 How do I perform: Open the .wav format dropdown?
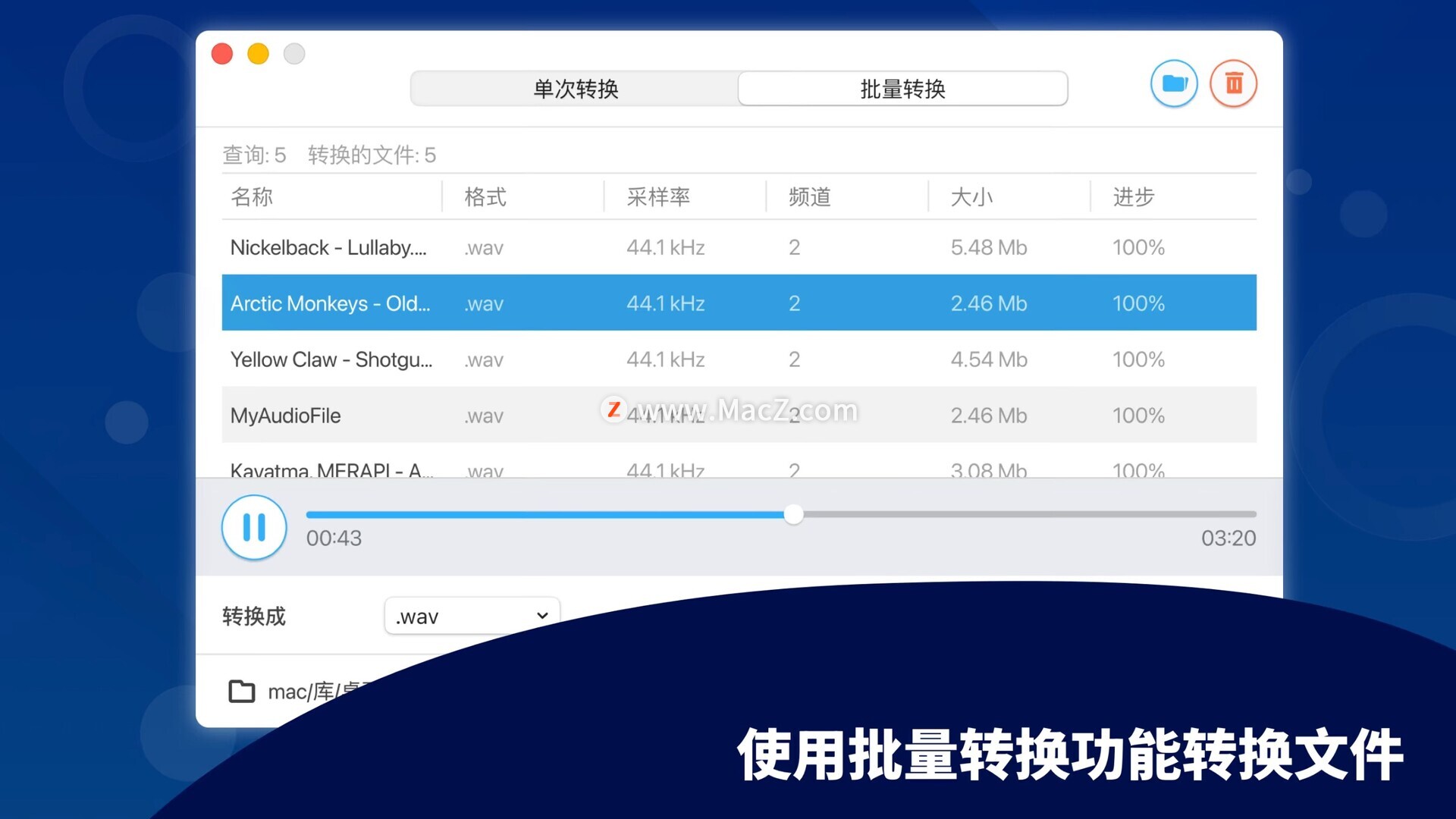pyautogui.click(x=472, y=616)
